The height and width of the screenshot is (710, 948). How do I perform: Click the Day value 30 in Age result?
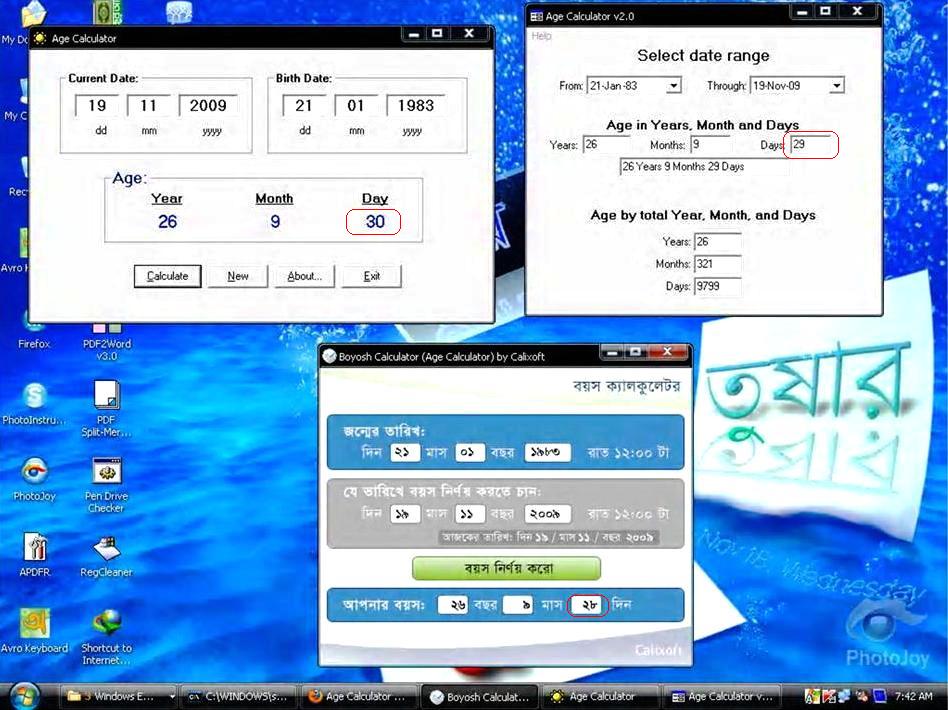pos(375,222)
